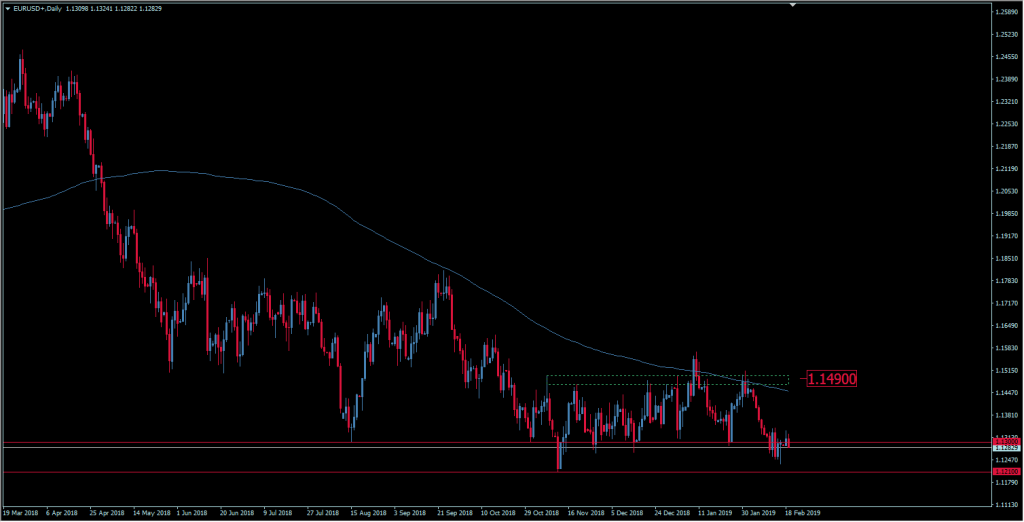Click the 20 Jun 2018 date label
This screenshot has height=522, width=1024.
click(236, 514)
